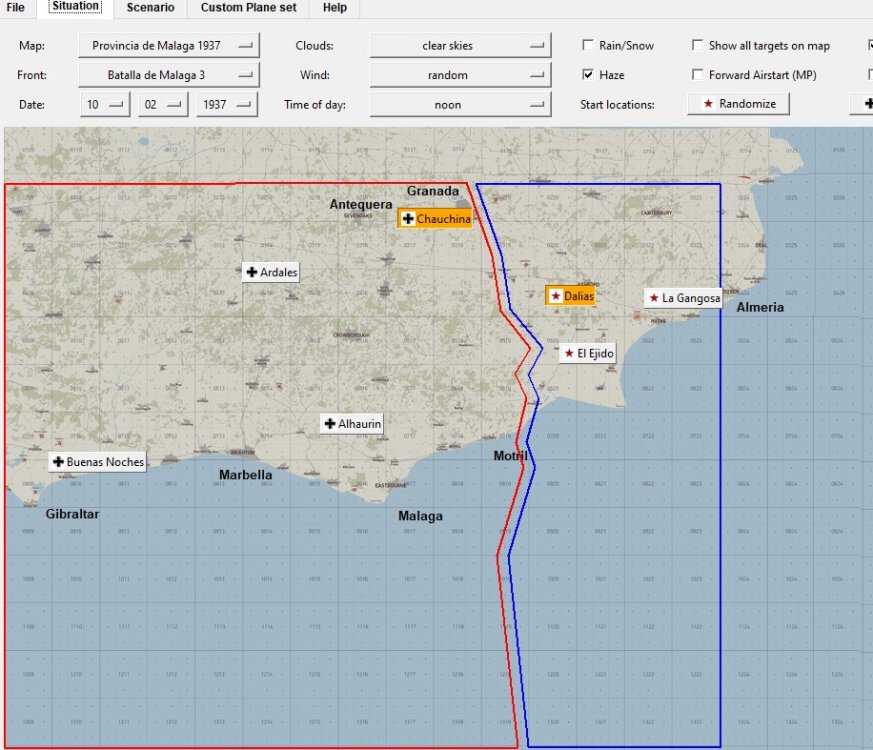
Task: Click the Randomize start locations button
Action: [738, 103]
